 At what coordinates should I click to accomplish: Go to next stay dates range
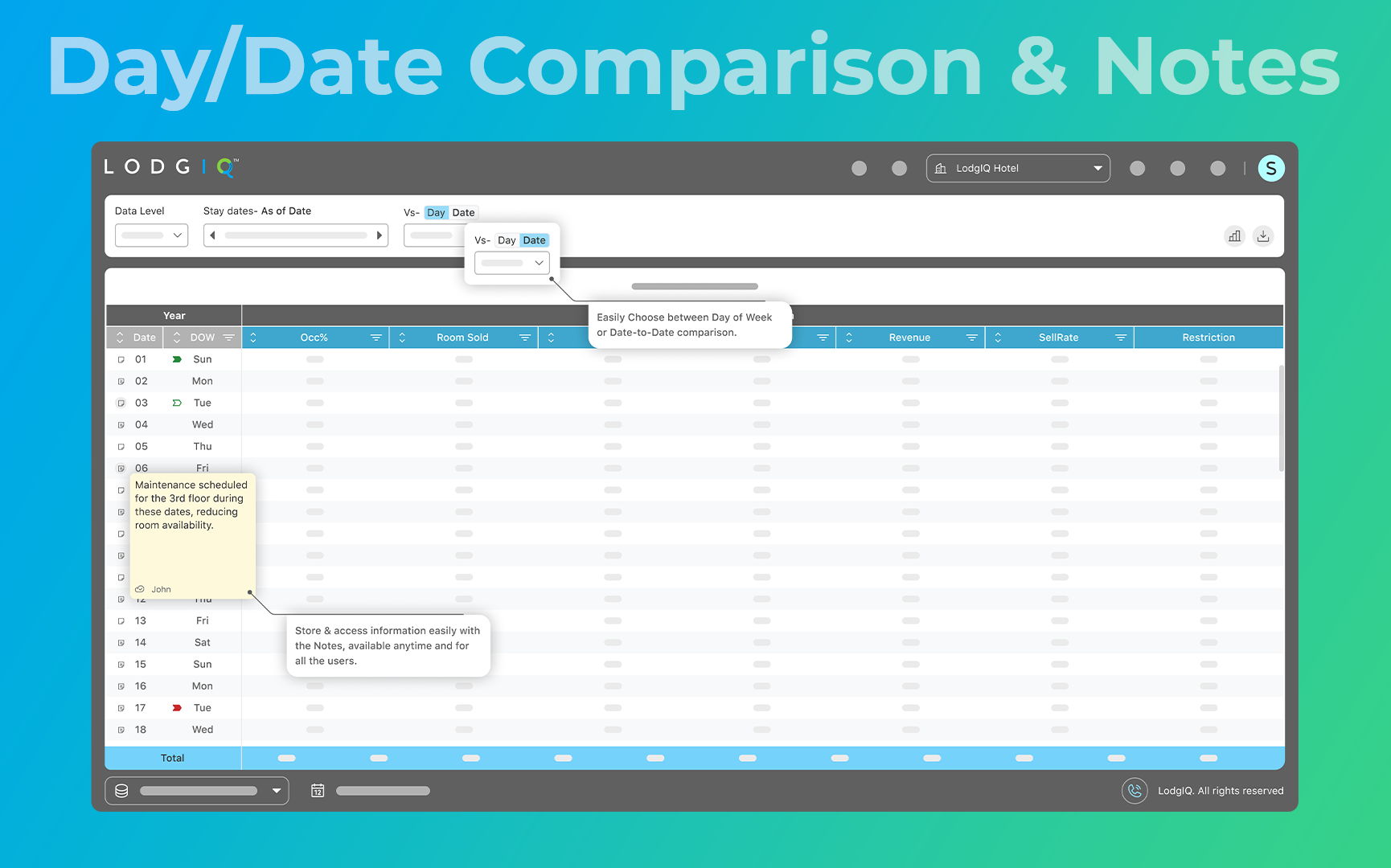click(379, 235)
